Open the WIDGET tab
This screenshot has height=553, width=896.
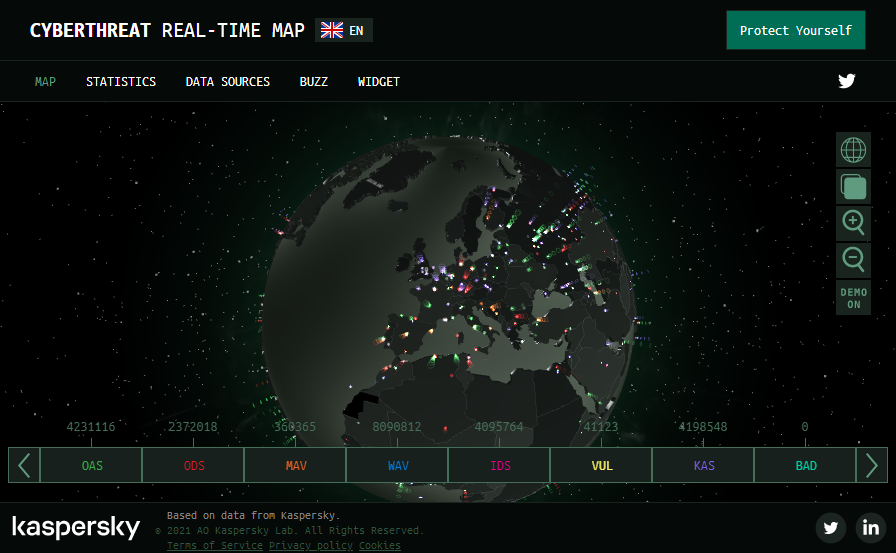click(x=378, y=82)
